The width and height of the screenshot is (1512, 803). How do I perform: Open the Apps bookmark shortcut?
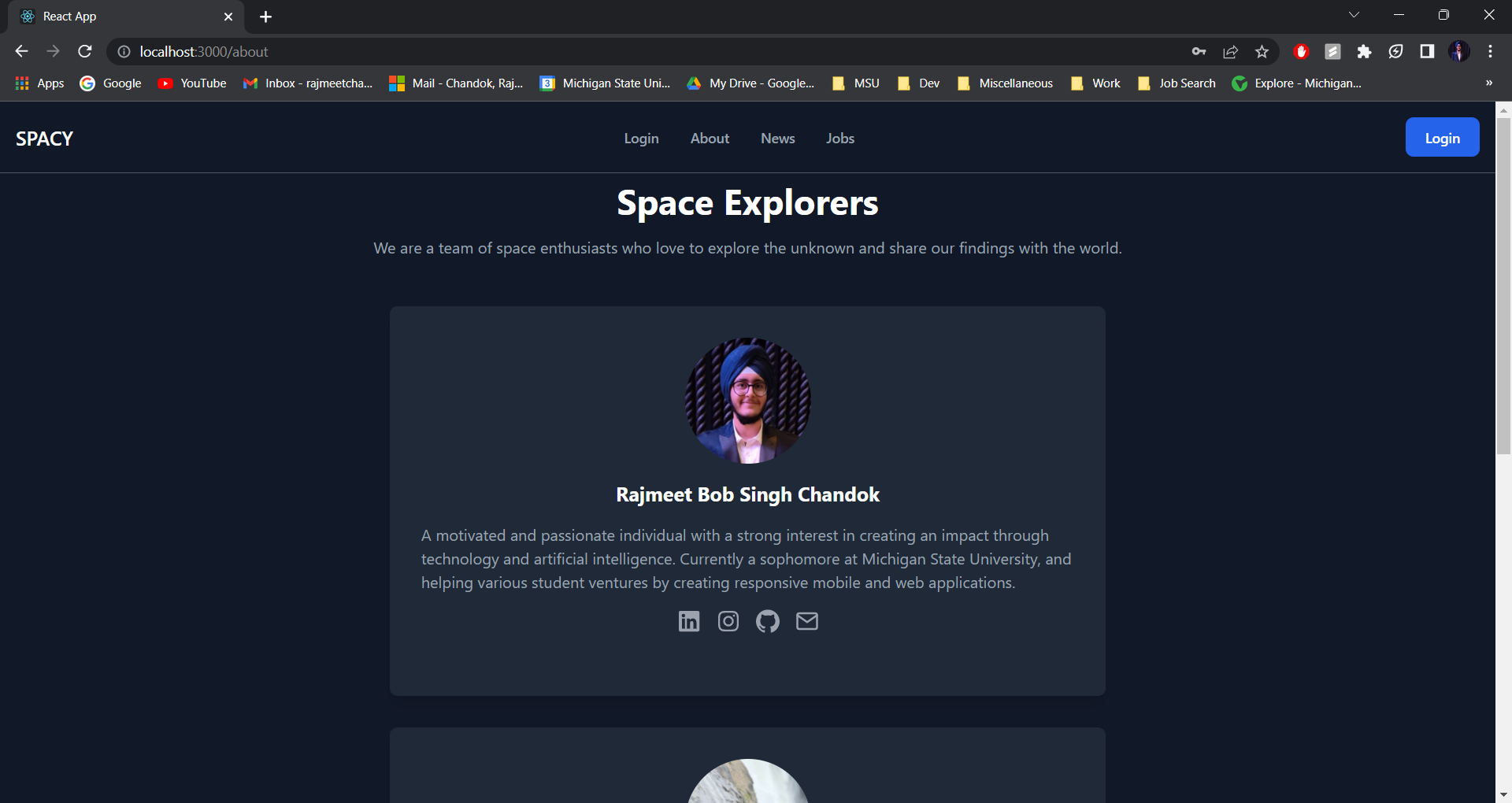click(x=39, y=83)
